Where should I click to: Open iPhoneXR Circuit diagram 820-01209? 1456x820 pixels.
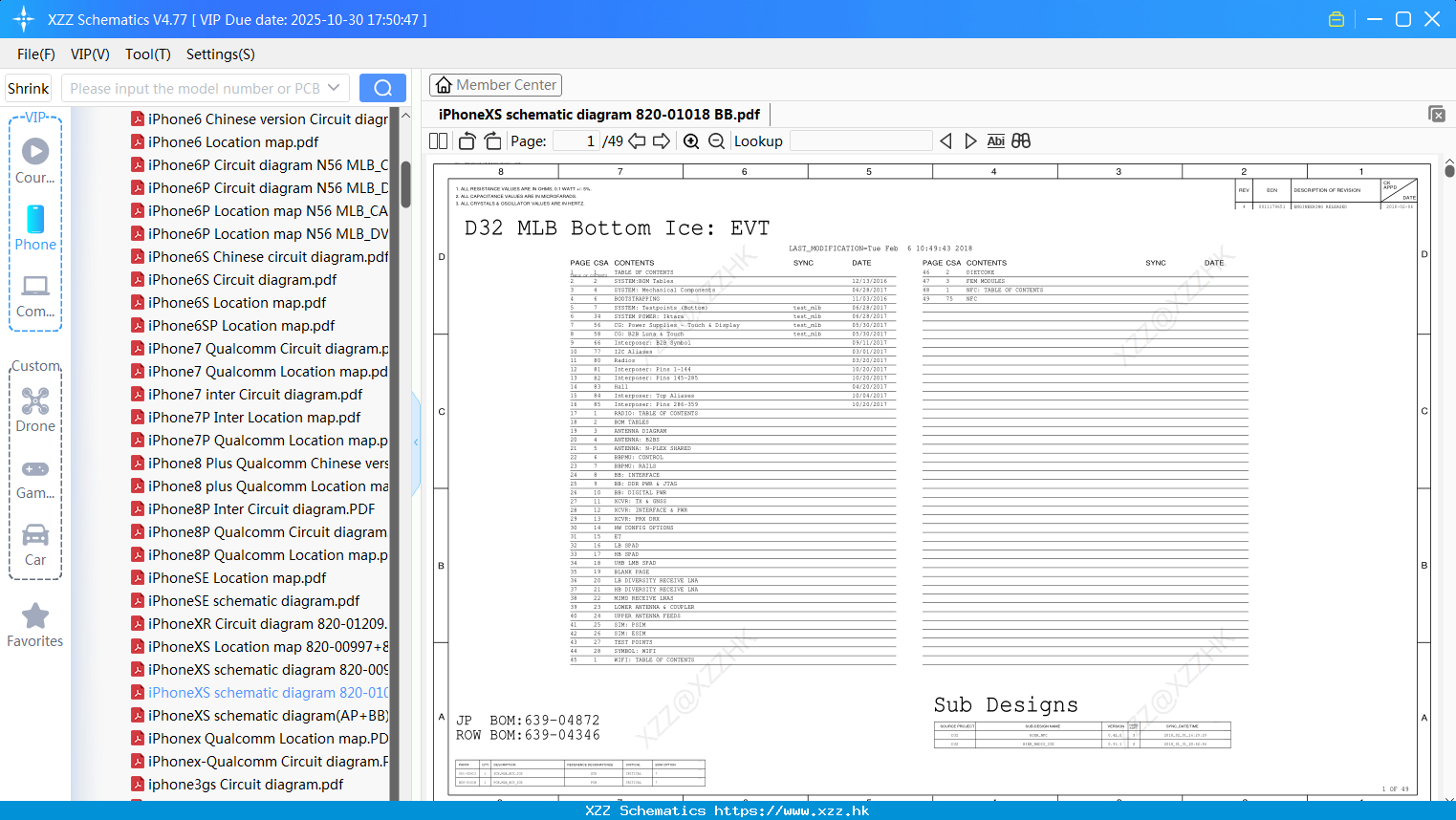(x=268, y=624)
